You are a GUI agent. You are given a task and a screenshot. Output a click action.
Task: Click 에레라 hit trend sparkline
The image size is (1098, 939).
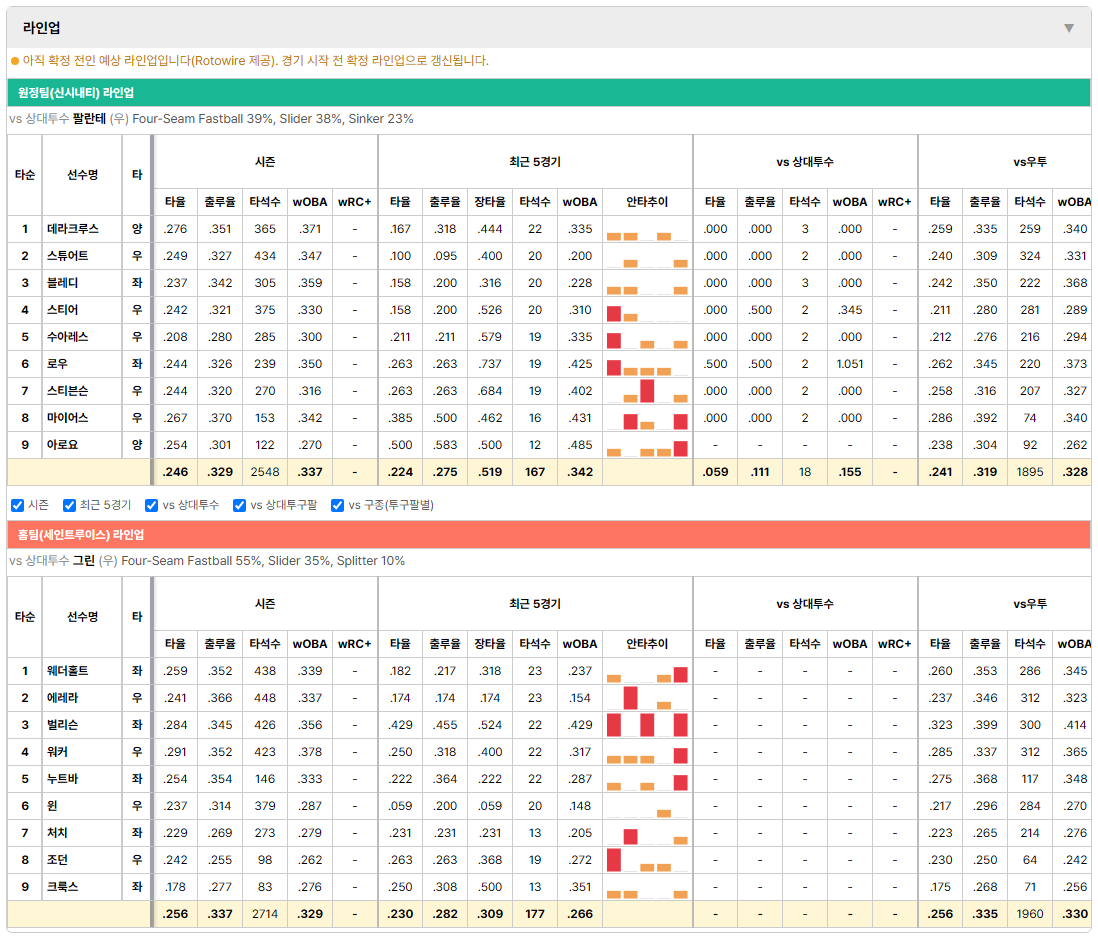tap(647, 698)
